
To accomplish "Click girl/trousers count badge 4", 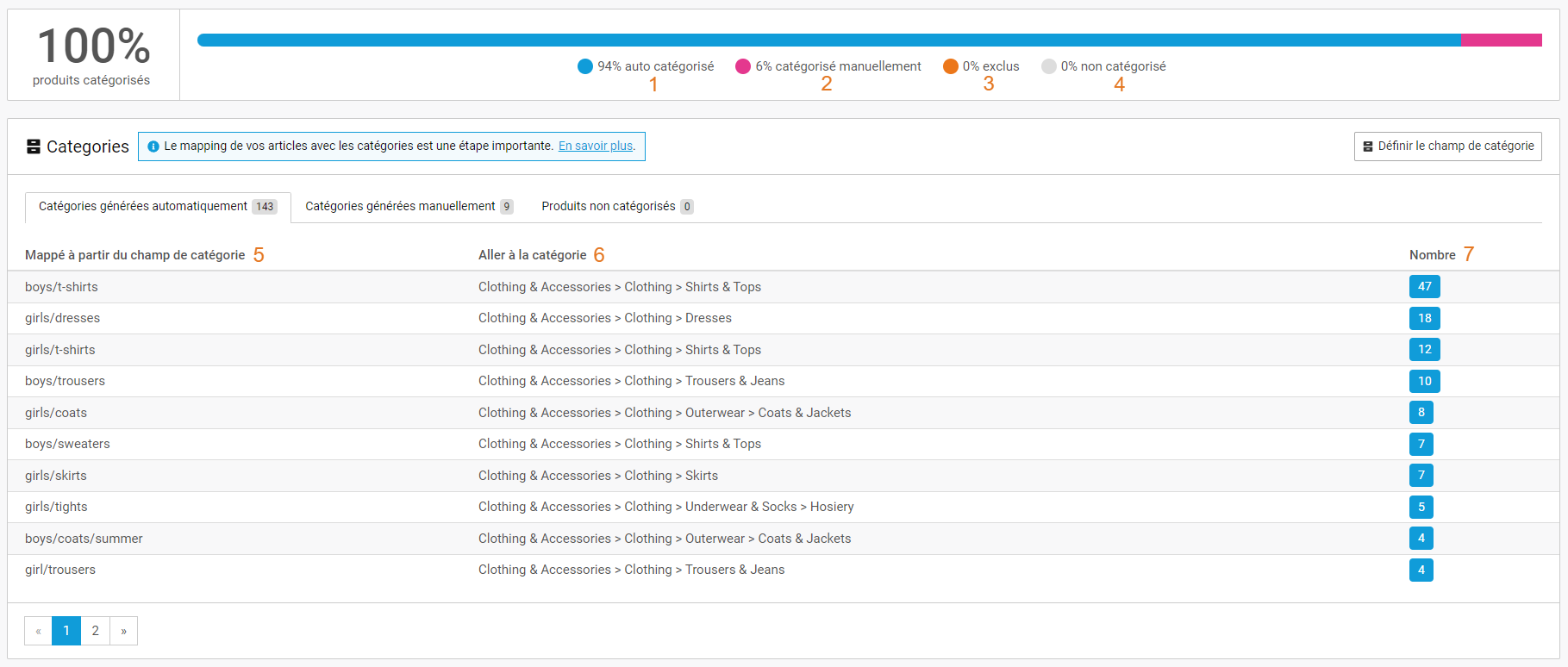I will [x=1421, y=570].
